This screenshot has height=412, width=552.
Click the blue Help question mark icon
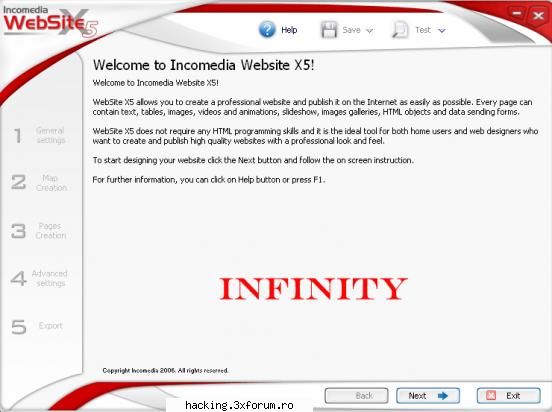pyautogui.click(x=267, y=30)
